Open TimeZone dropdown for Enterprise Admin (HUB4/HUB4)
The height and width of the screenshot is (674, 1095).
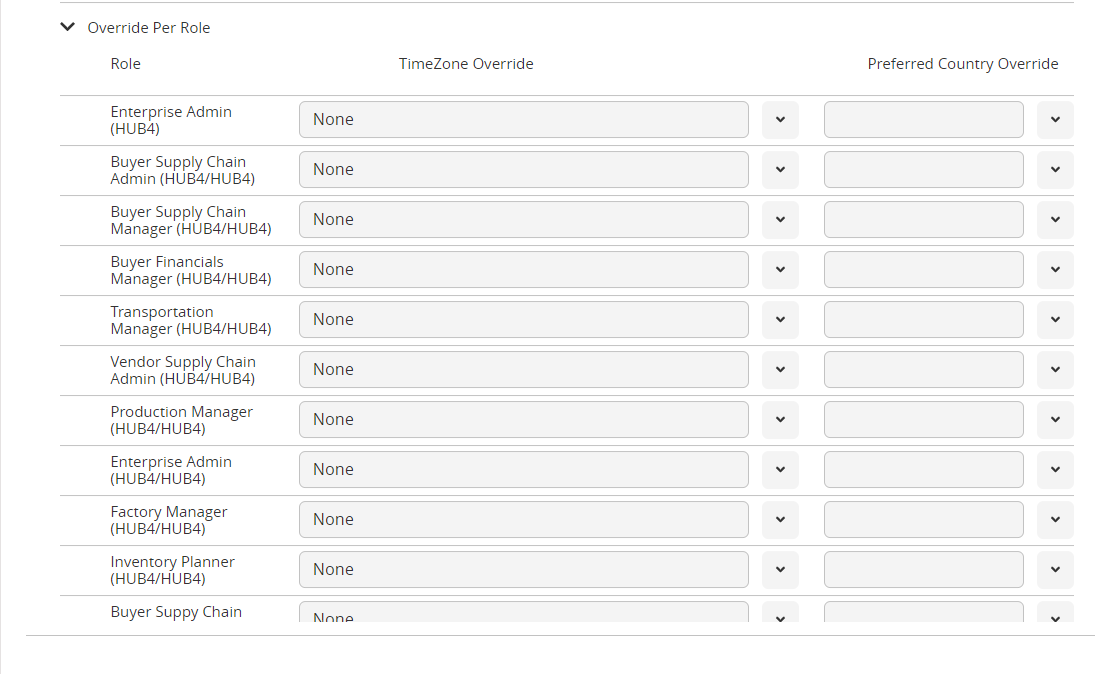780,470
